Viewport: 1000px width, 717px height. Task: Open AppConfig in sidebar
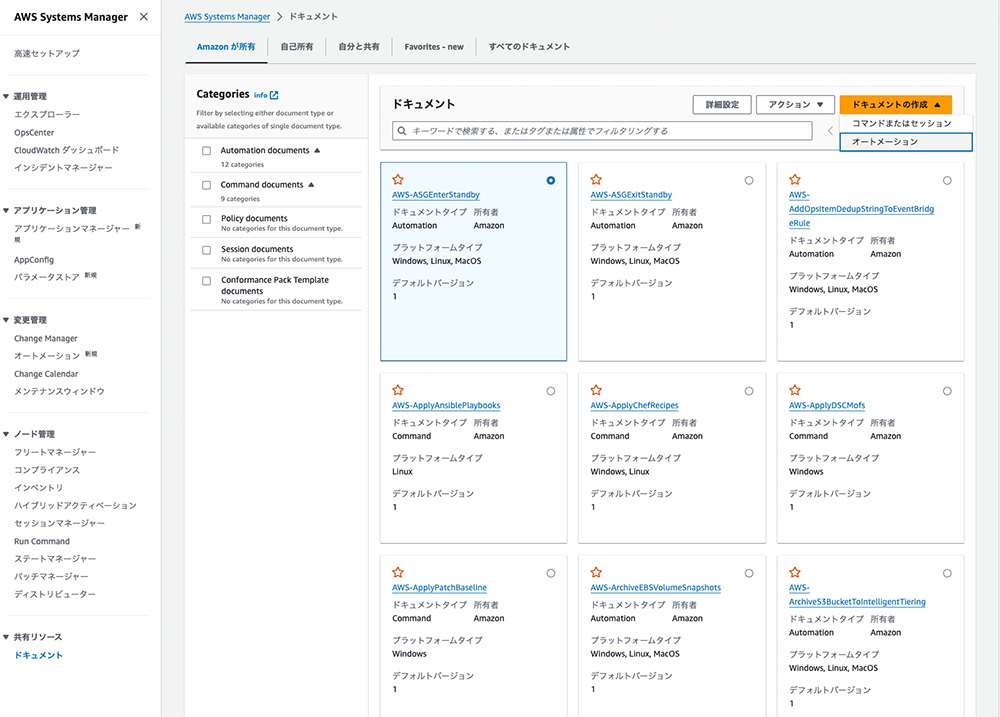(34, 260)
